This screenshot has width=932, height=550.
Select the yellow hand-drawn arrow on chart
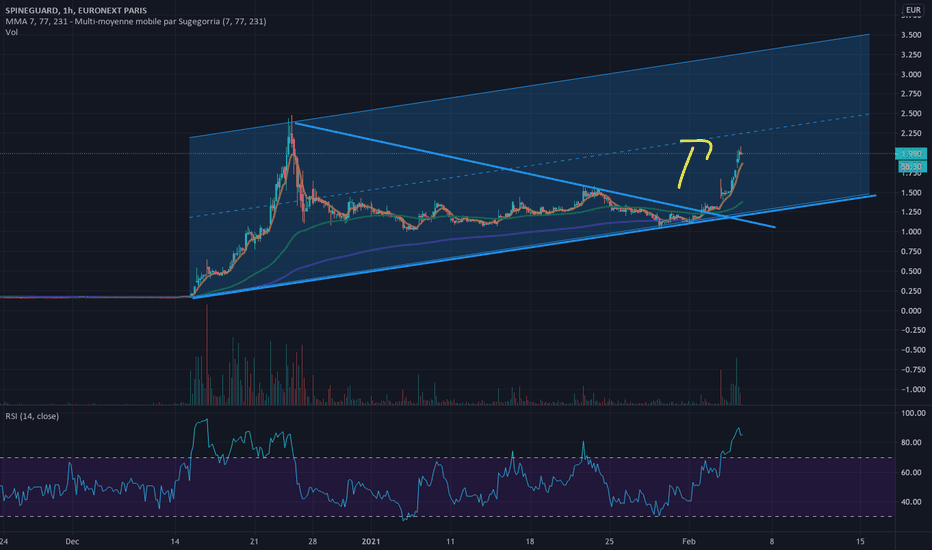pos(695,164)
